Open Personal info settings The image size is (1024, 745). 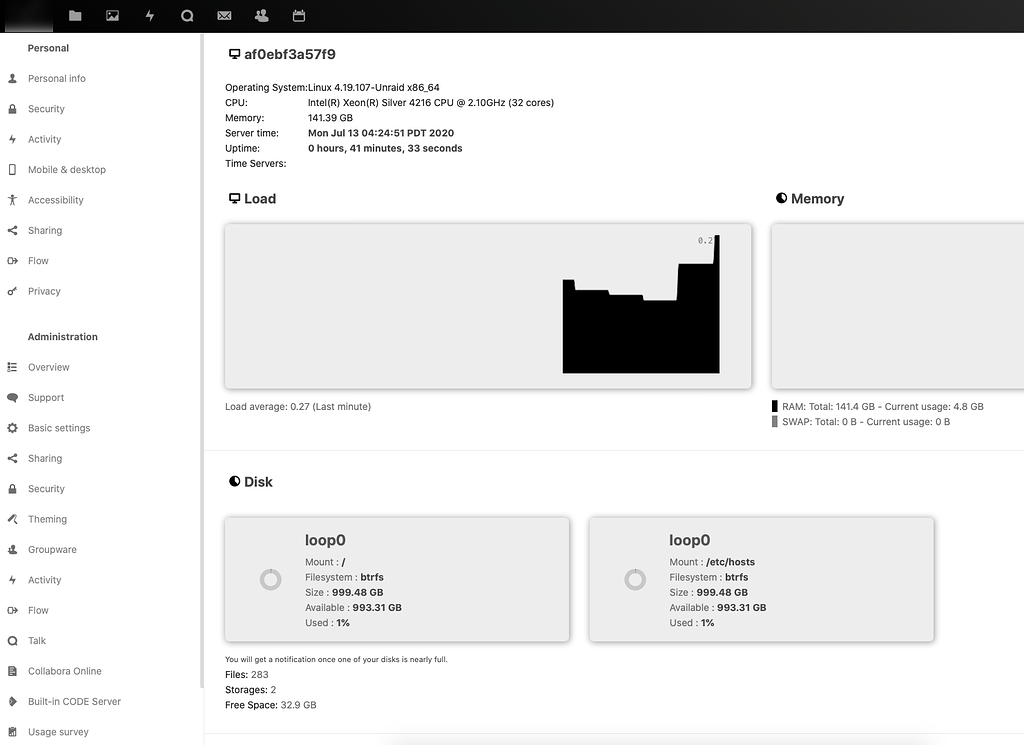[59, 78]
